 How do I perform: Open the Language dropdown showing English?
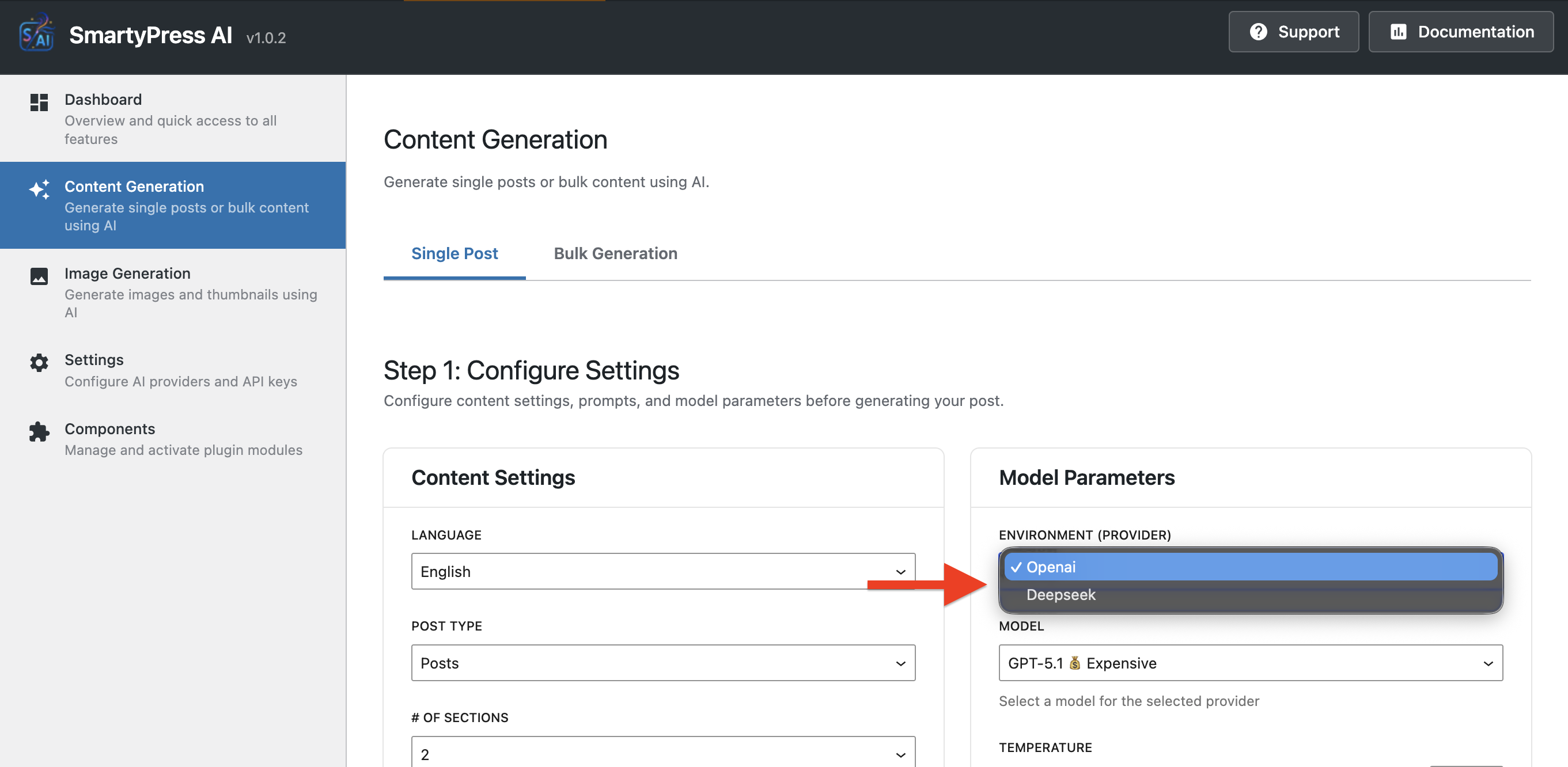click(662, 571)
